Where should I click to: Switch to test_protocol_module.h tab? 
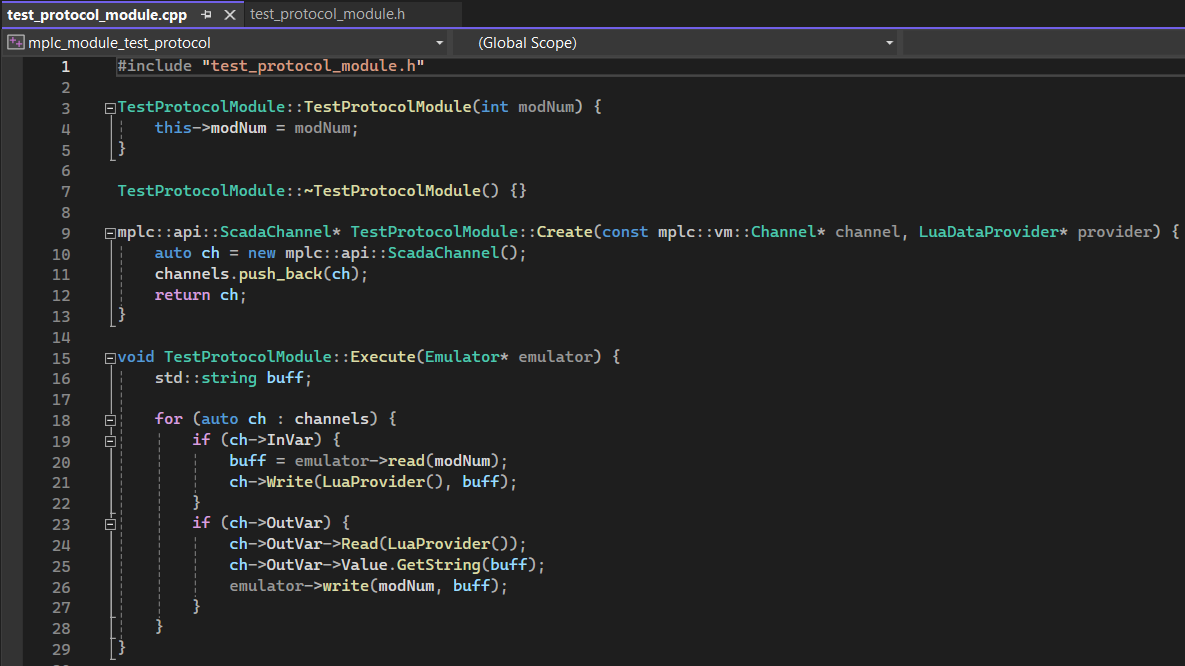(327, 14)
